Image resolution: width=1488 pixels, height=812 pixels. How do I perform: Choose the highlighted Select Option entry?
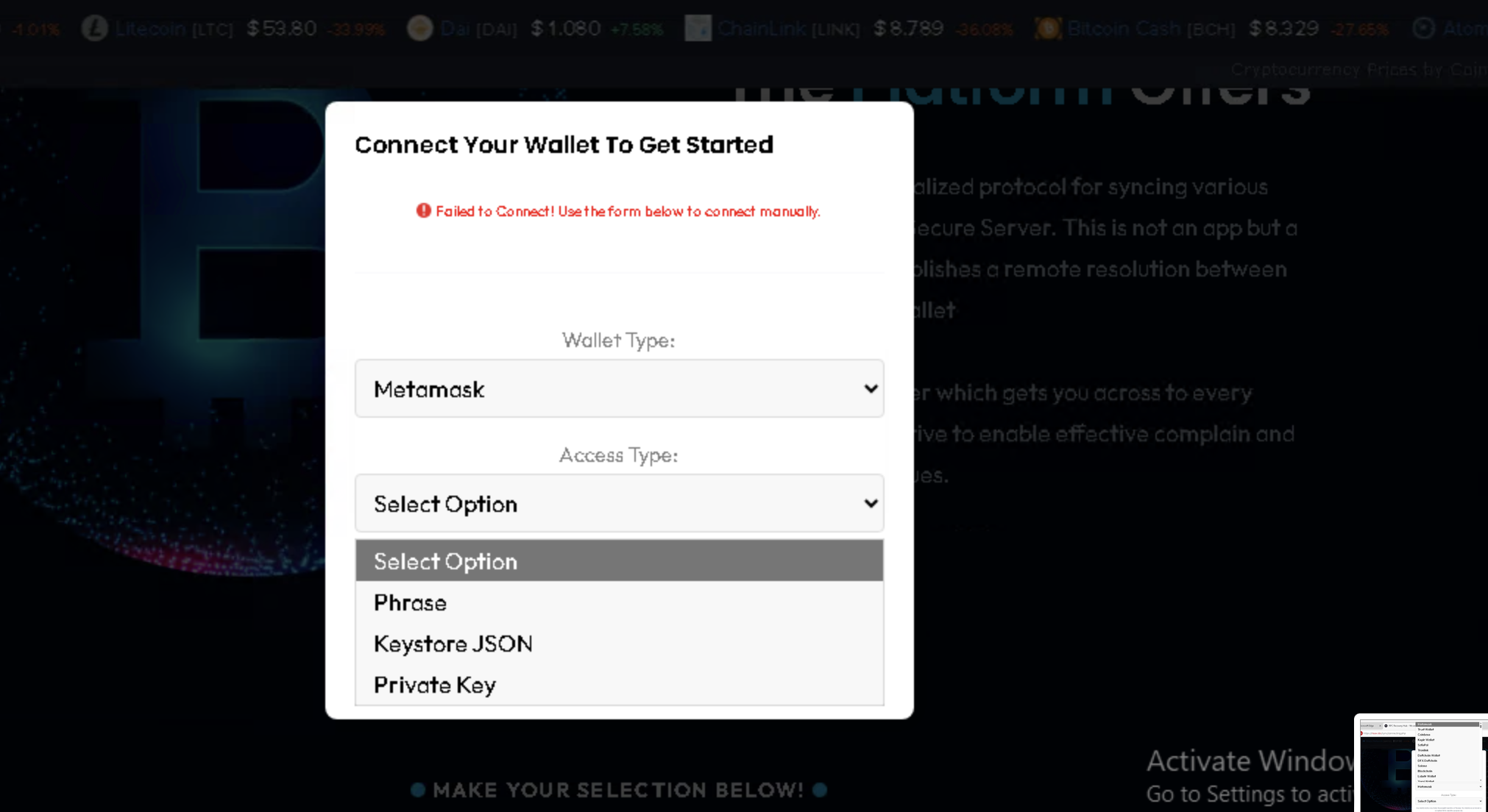coord(618,561)
